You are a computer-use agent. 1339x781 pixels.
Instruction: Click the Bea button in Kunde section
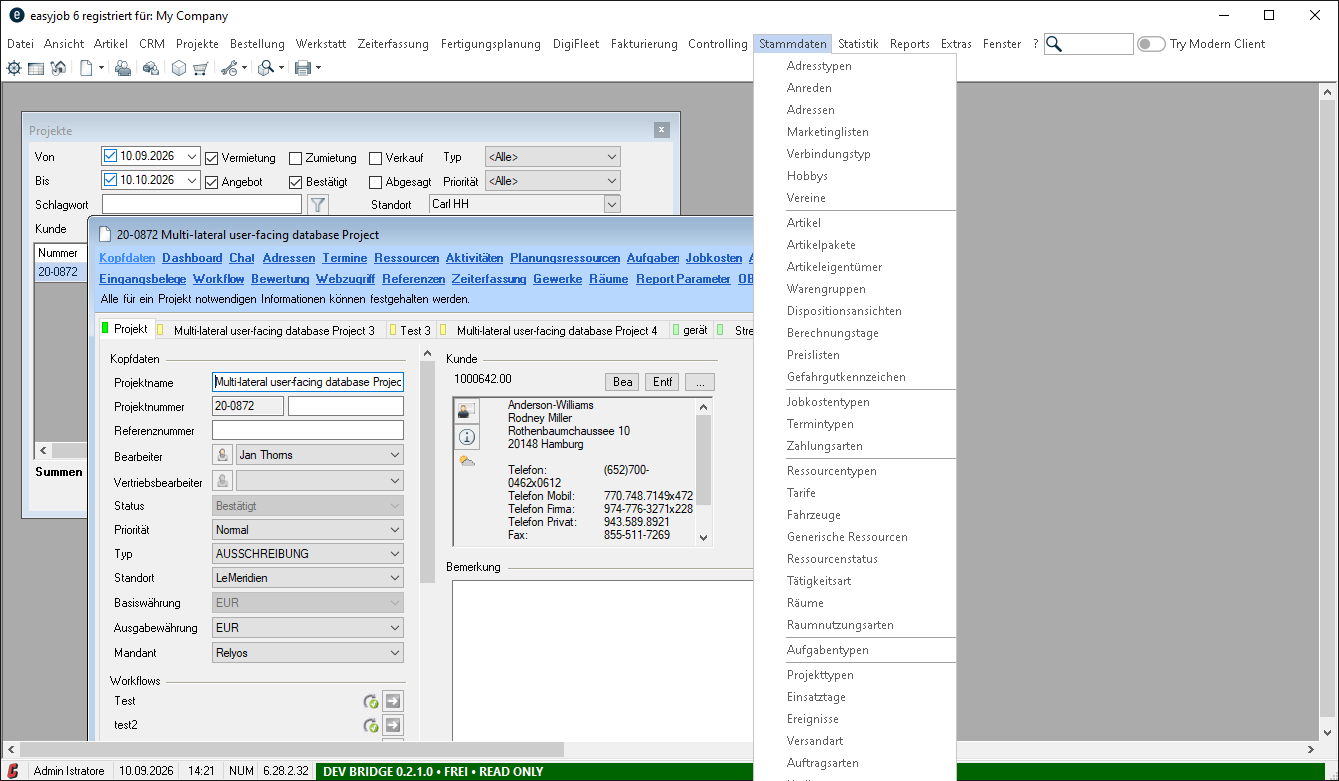coord(623,382)
